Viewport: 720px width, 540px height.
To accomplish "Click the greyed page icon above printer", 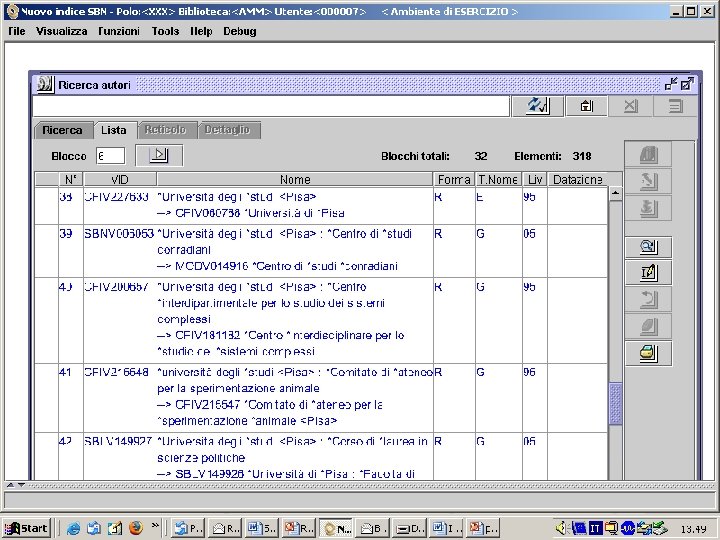I will (x=648, y=326).
